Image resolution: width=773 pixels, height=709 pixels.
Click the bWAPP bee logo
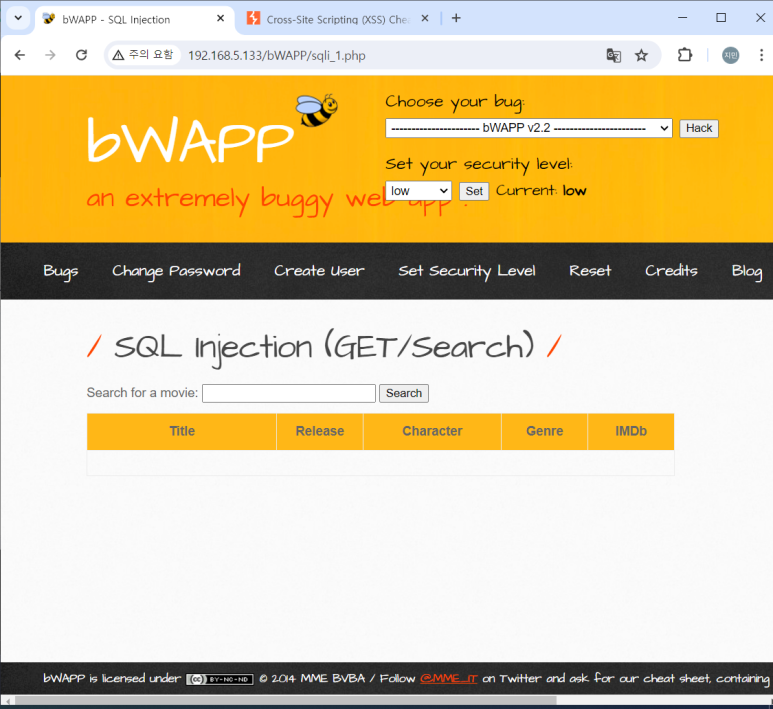(x=316, y=110)
